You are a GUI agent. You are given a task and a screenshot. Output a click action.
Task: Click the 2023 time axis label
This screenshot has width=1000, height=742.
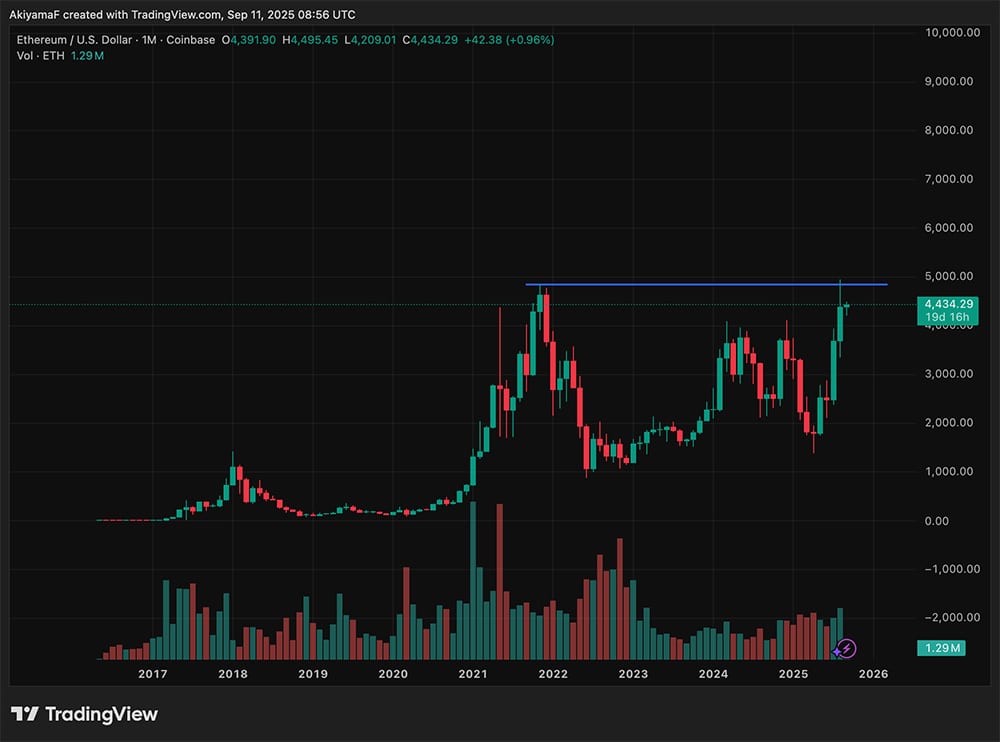(x=633, y=674)
